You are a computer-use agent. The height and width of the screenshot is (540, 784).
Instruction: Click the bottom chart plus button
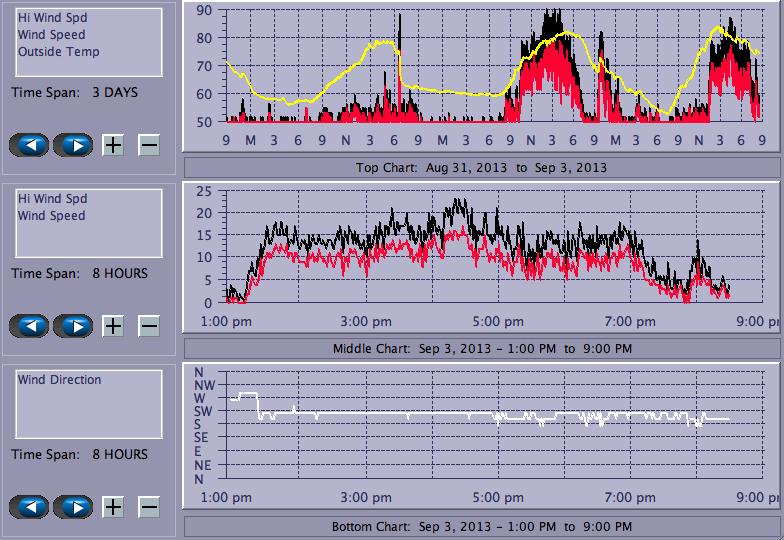pyautogui.click(x=113, y=507)
